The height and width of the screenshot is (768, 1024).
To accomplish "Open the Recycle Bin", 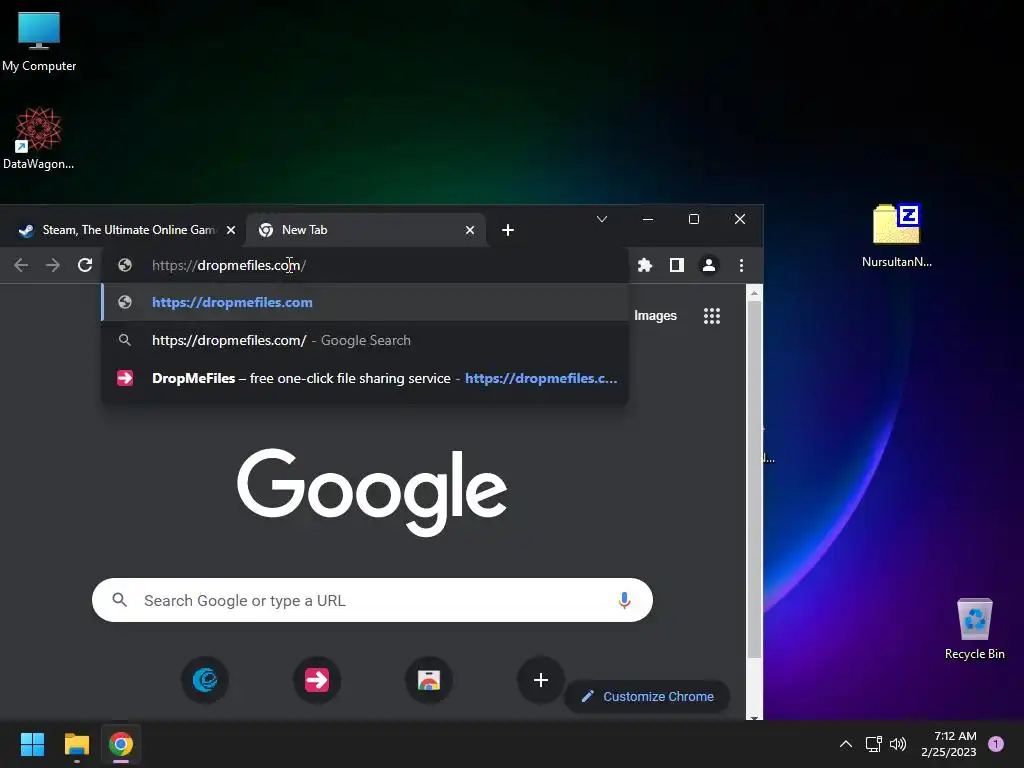I will 974,628.
